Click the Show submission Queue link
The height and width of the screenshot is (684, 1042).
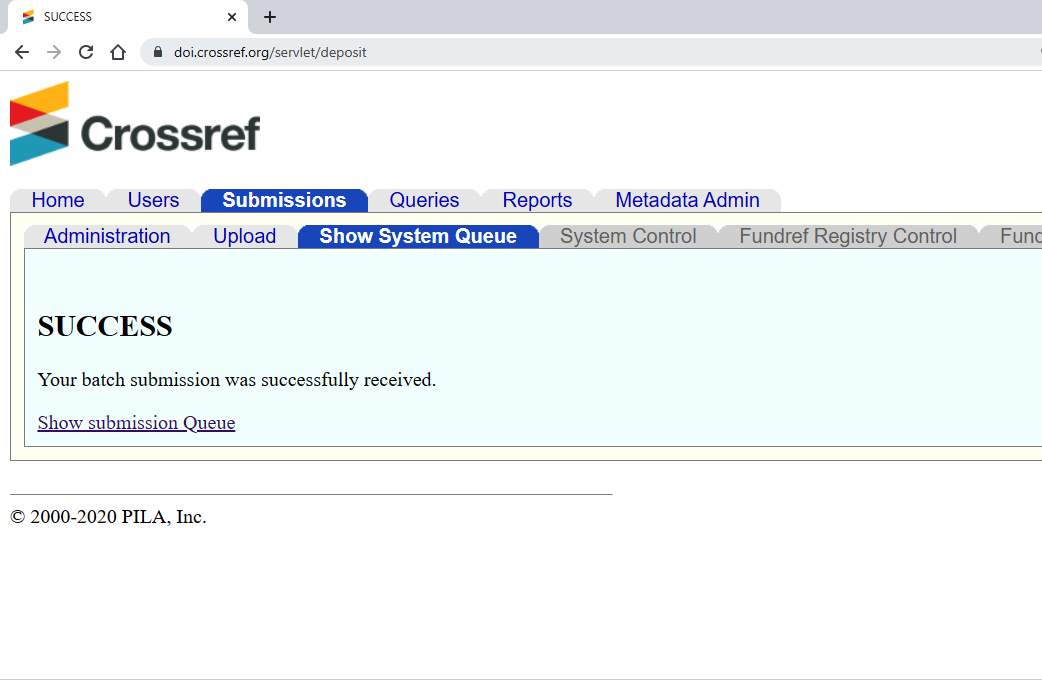coord(136,422)
